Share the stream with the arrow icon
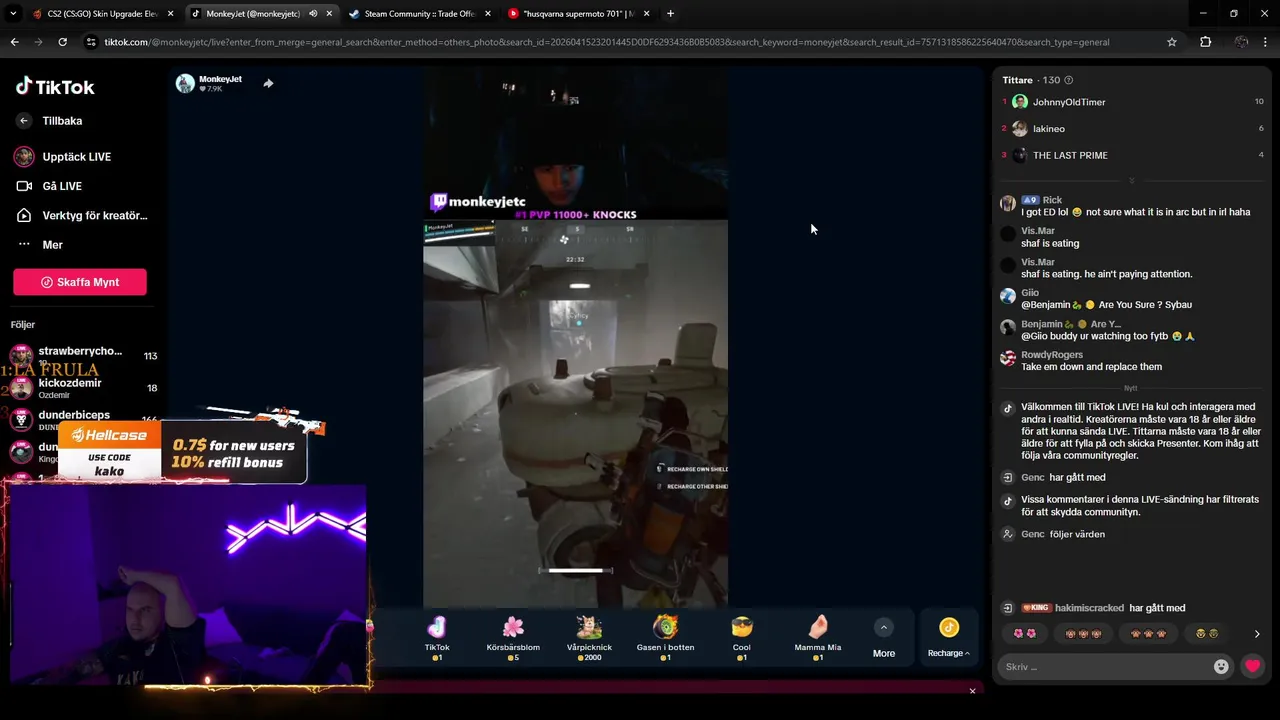This screenshot has width=1280, height=720. [x=268, y=83]
